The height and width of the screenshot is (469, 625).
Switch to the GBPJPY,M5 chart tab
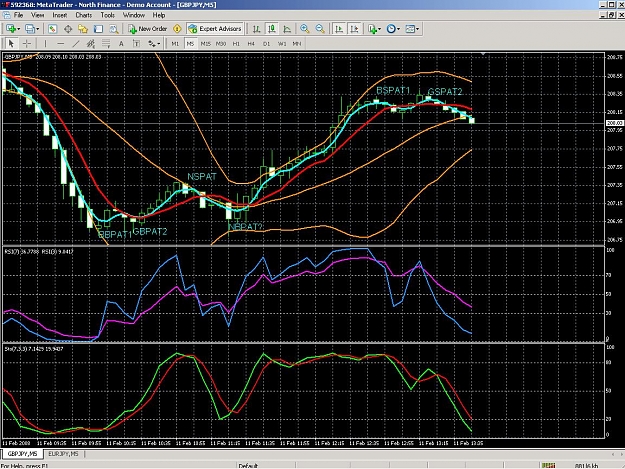[x=22, y=454]
